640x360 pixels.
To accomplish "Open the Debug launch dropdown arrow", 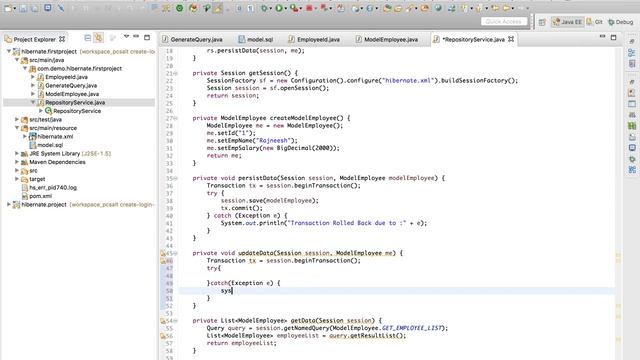I will pyautogui.click(x=271, y=8).
